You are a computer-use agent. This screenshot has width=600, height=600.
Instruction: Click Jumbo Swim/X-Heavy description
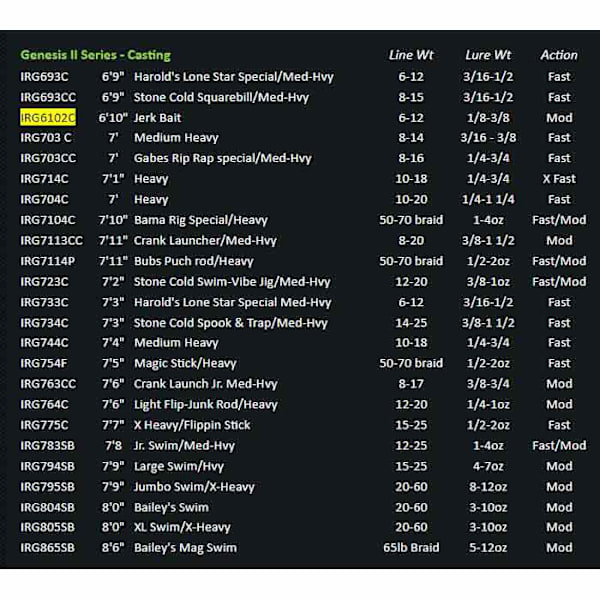point(194,487)
